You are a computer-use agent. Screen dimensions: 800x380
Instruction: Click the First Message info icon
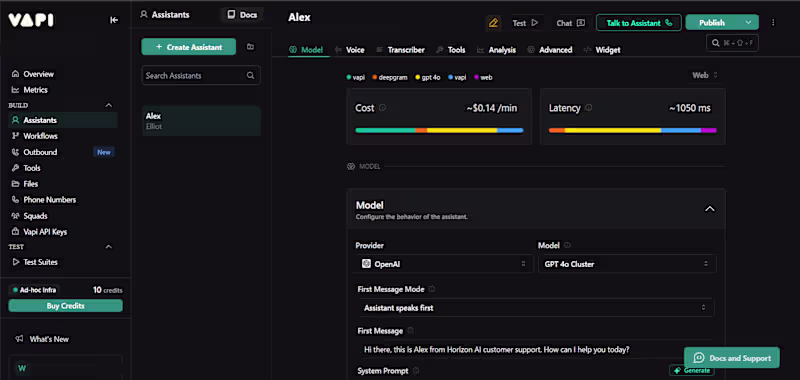click(x=411, y=331)
